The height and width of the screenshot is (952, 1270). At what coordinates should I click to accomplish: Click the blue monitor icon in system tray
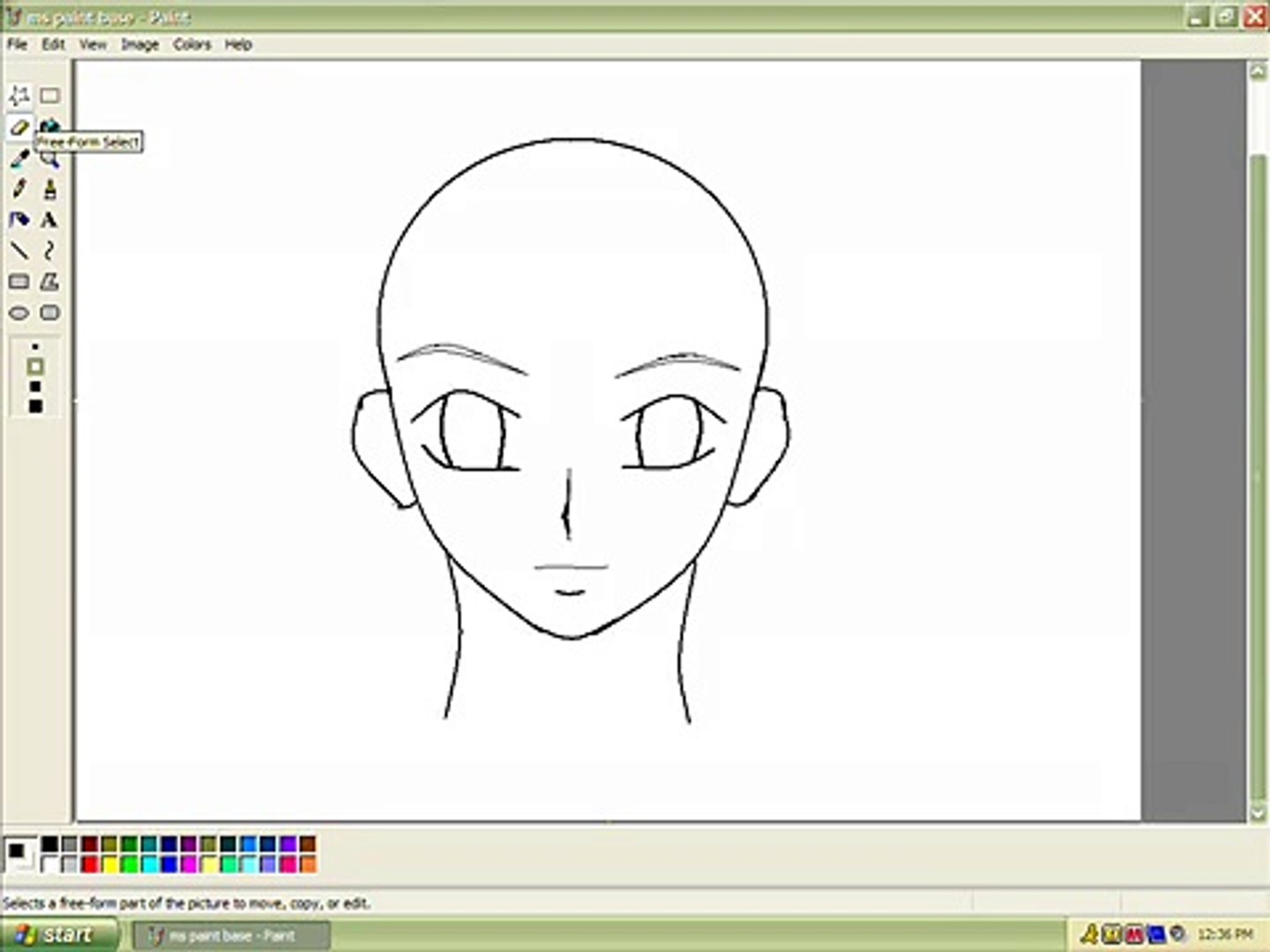tap(1155, 934)
